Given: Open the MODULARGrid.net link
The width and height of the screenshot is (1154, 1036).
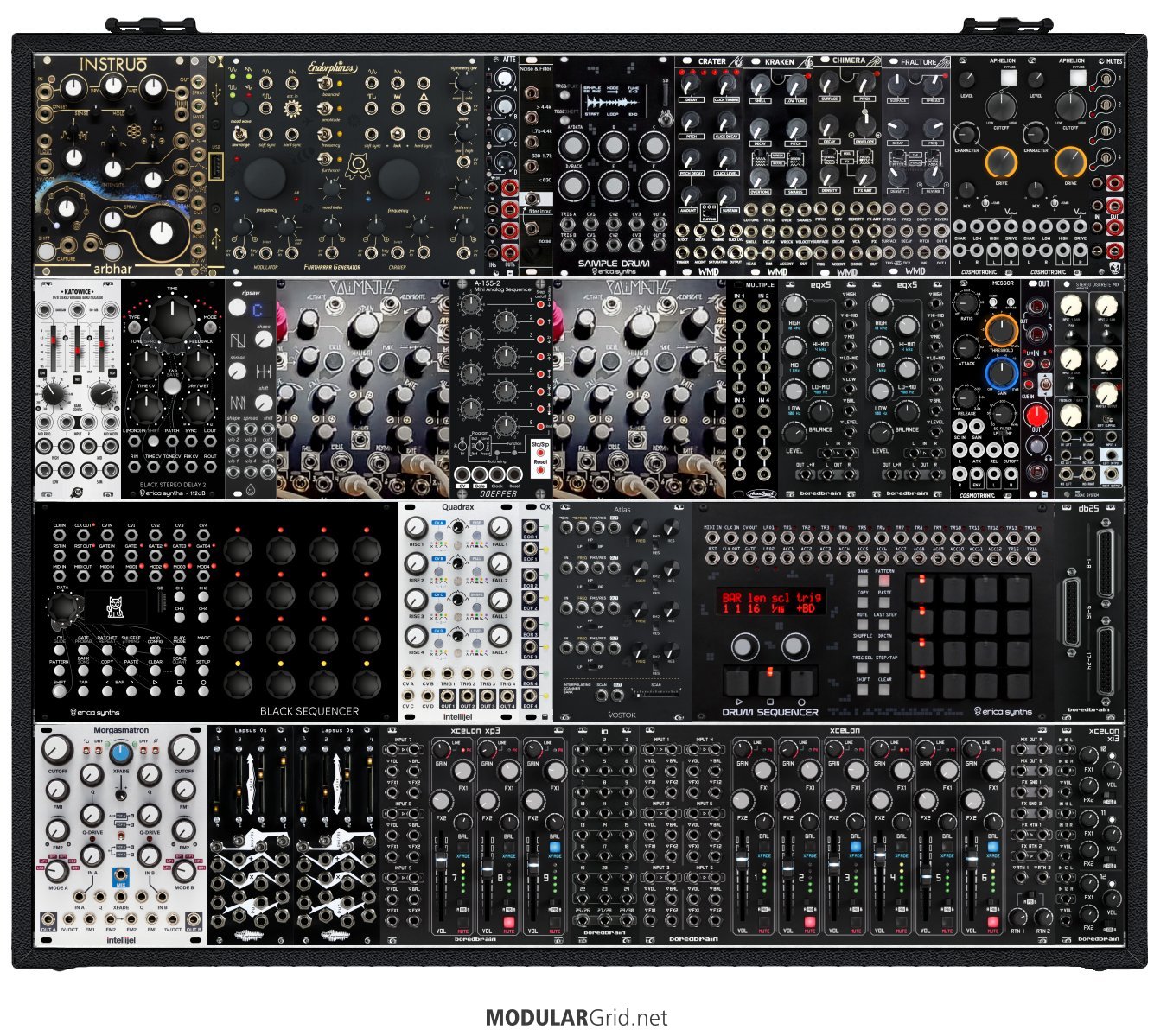Looking at the screenshot, I should 577,1018.
